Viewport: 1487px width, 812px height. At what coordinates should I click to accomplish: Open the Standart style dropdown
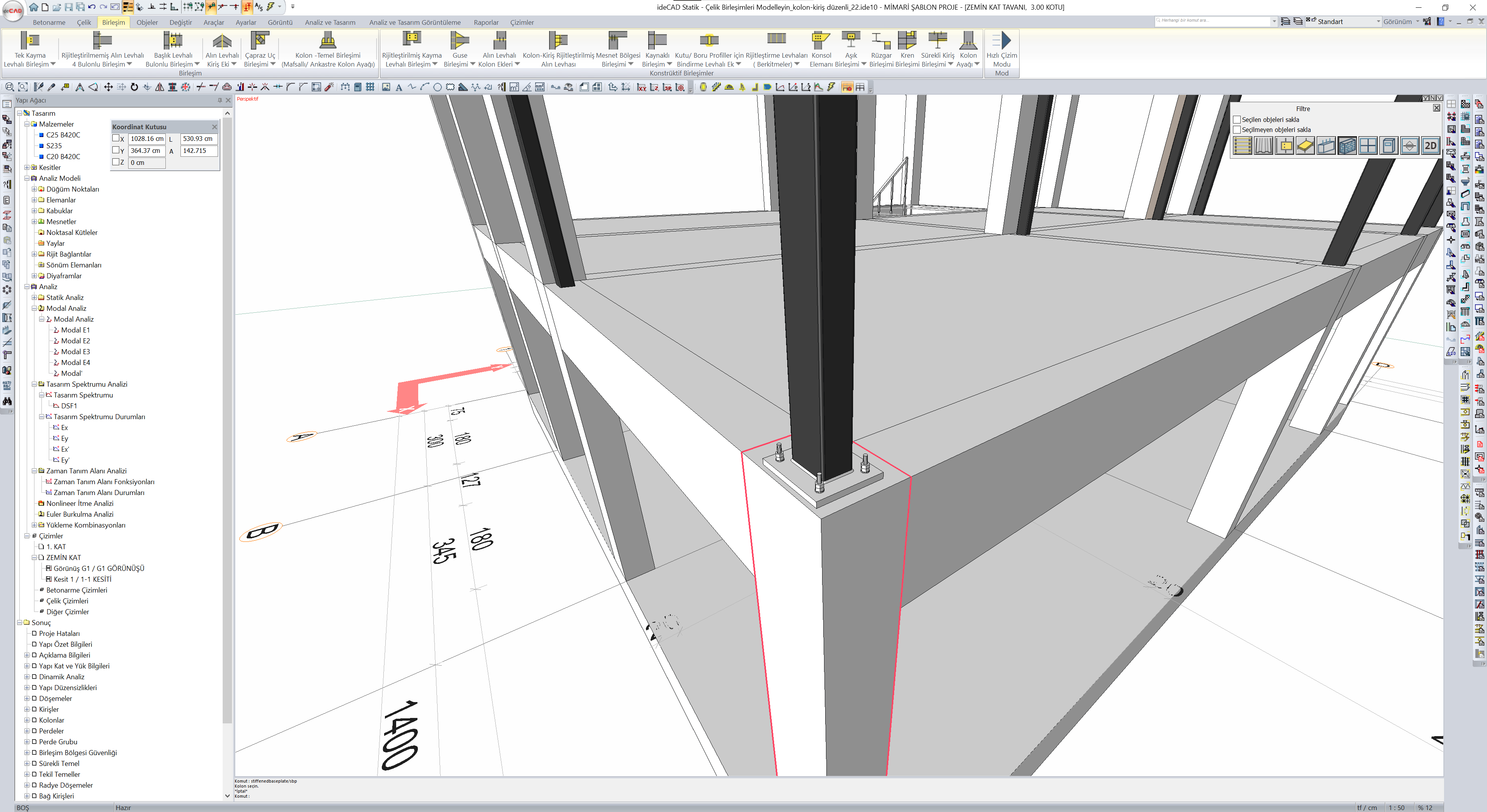(x=1378, y=21)
